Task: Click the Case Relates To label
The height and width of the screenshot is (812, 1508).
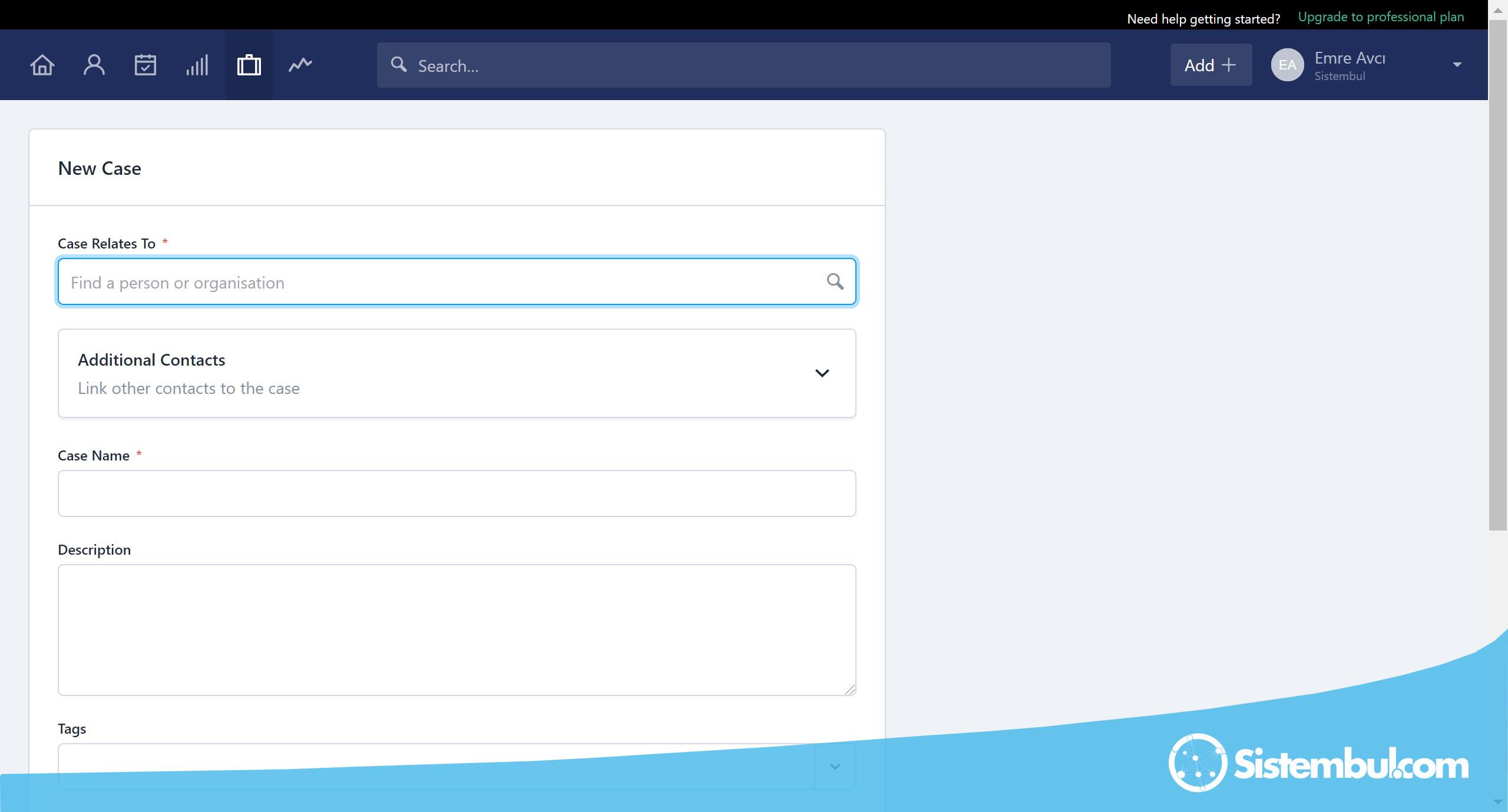Action: click(107, 244)
